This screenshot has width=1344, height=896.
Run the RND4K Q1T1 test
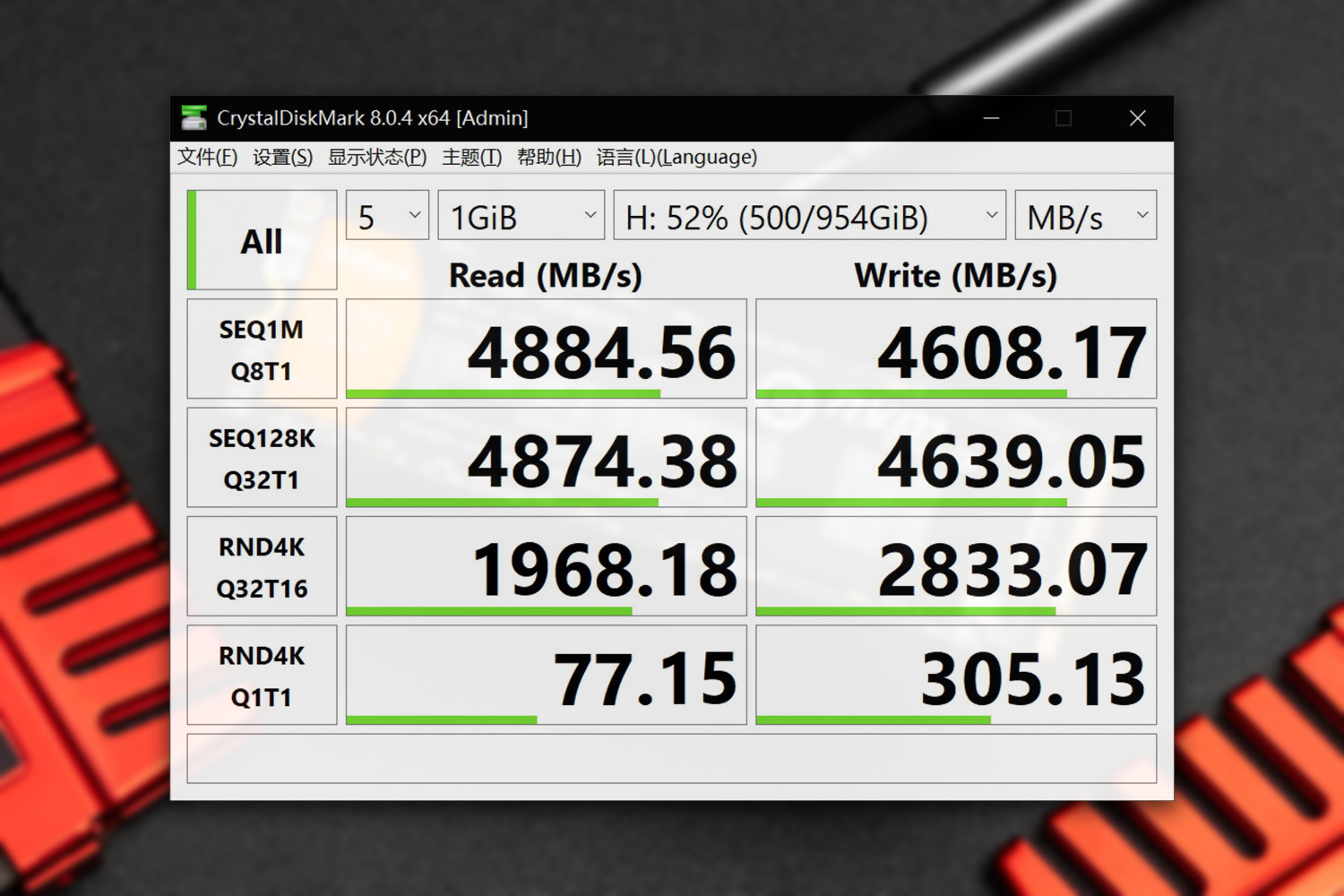(261, 675)
